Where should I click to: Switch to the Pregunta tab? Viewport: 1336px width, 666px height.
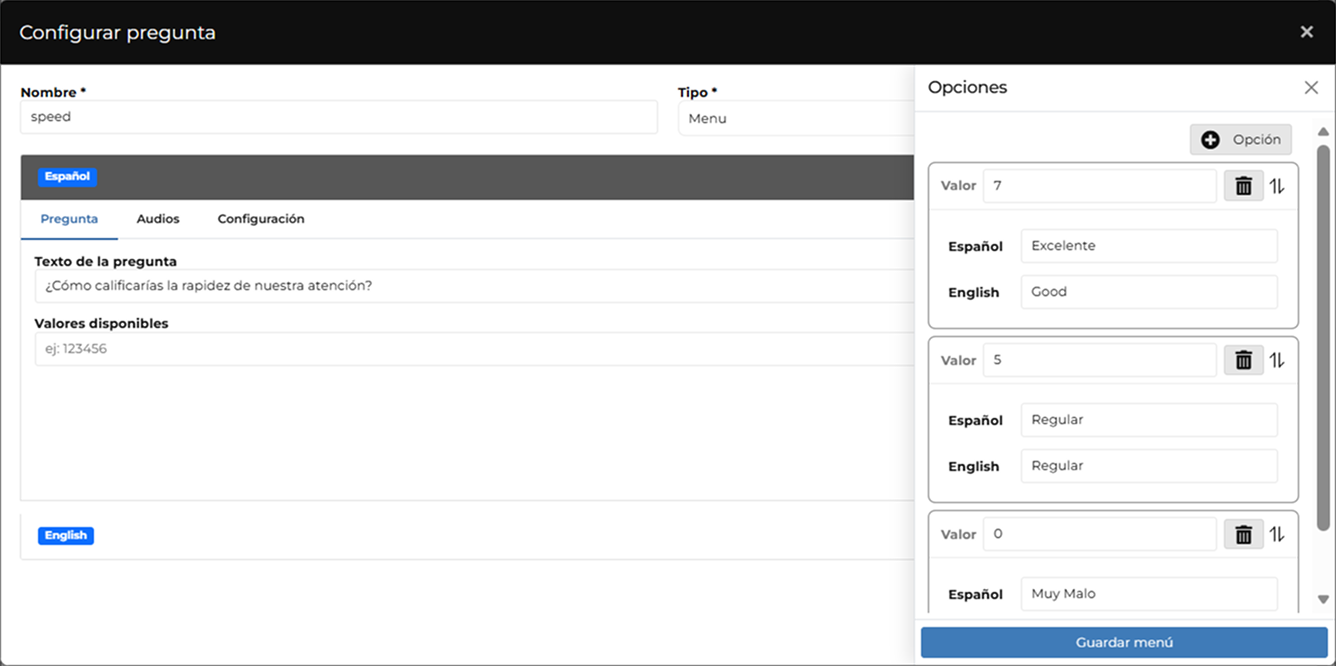click(x=69, y=219)
